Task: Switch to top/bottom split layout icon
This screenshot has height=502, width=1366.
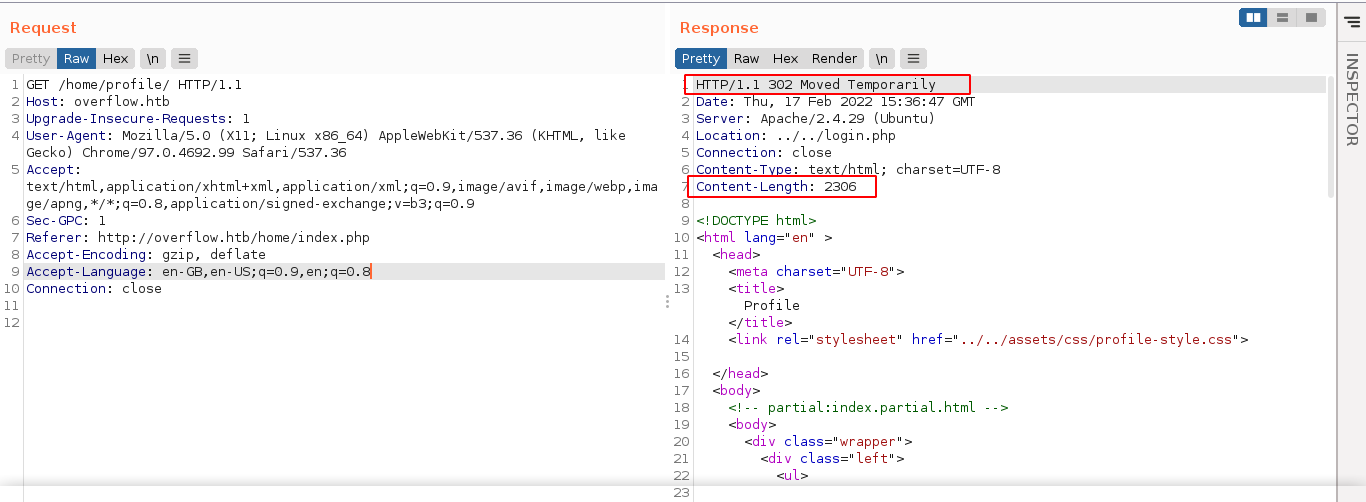Action: pos(1281,18)
